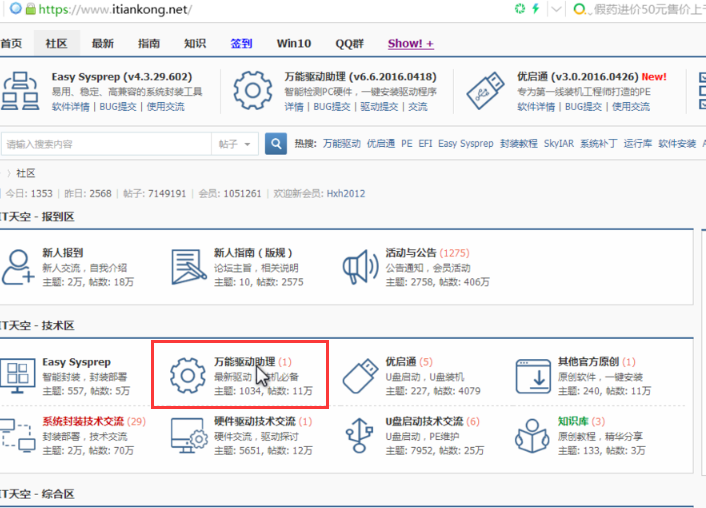Select the 指南 navigation tab

pyautogui.click(x=149, y=43)
